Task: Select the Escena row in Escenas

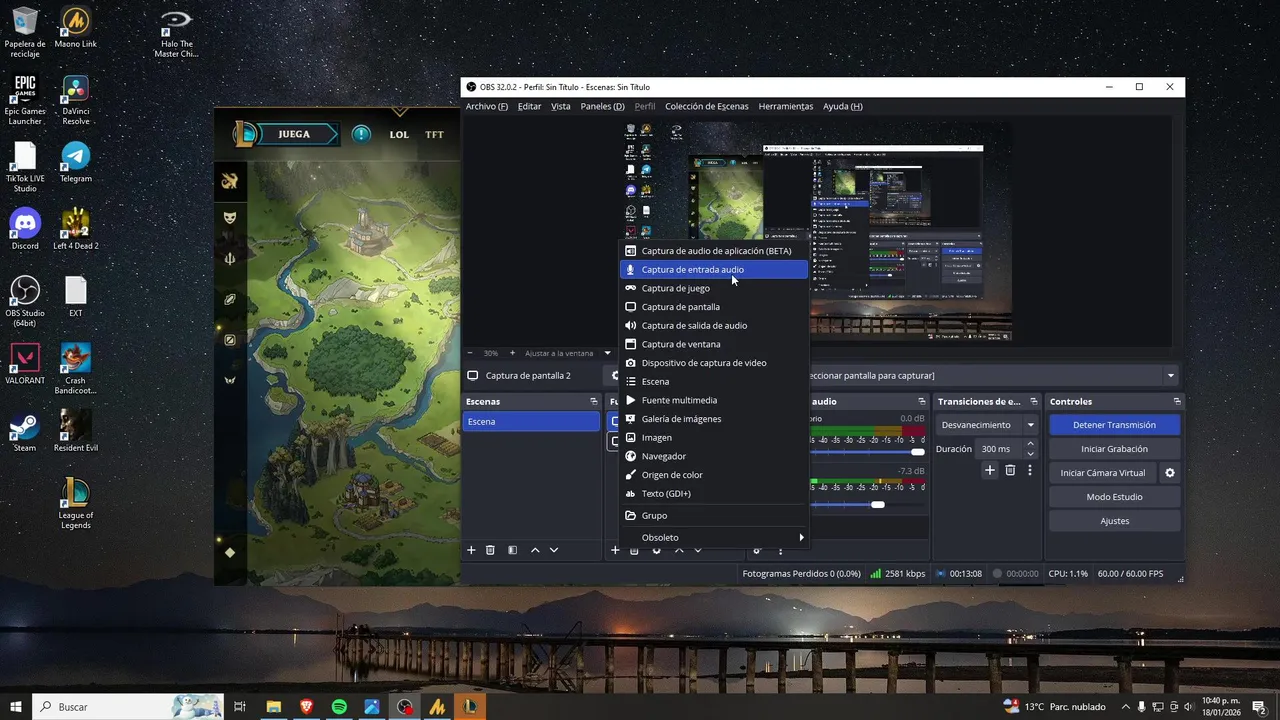Action: pyautogui.click(x=531, y=422)
